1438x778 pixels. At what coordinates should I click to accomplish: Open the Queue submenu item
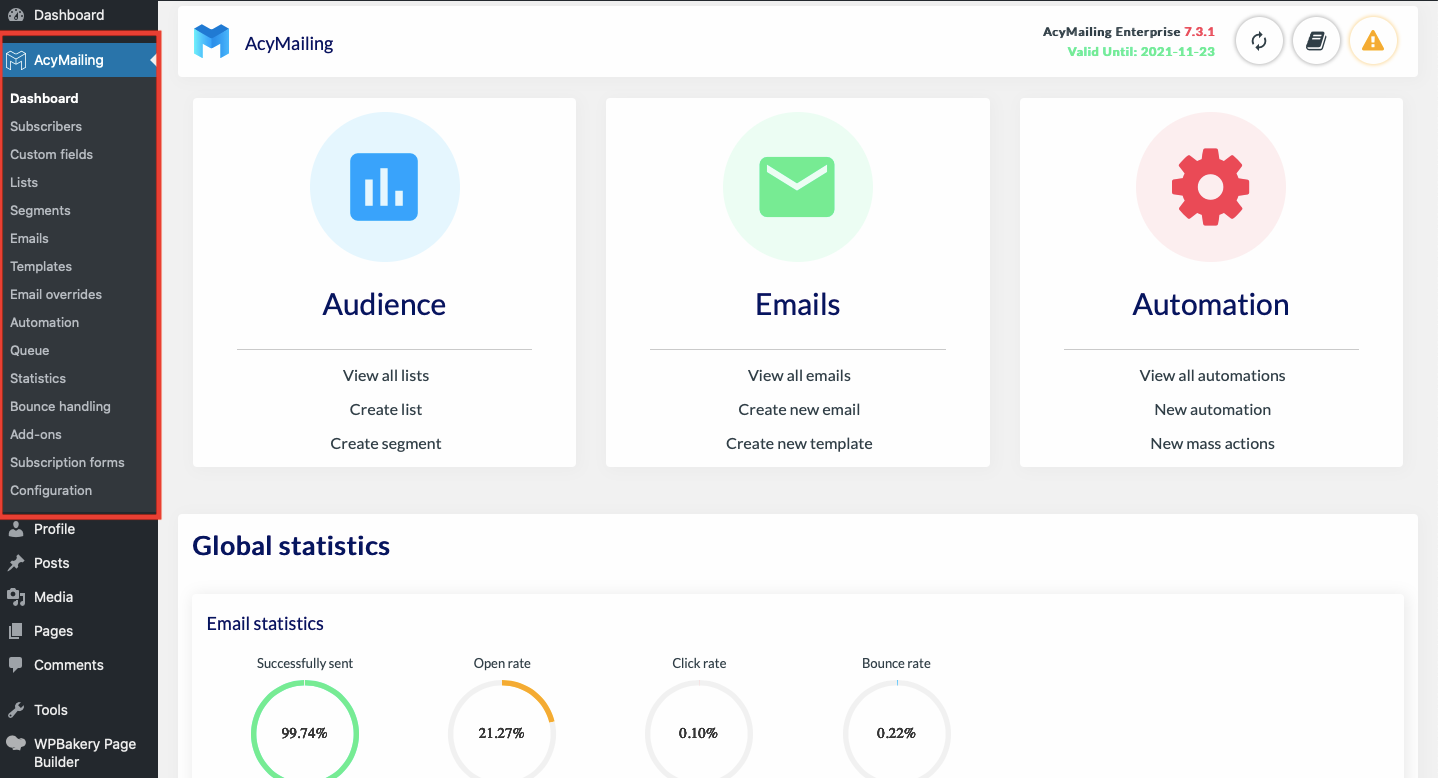point(29,350)
